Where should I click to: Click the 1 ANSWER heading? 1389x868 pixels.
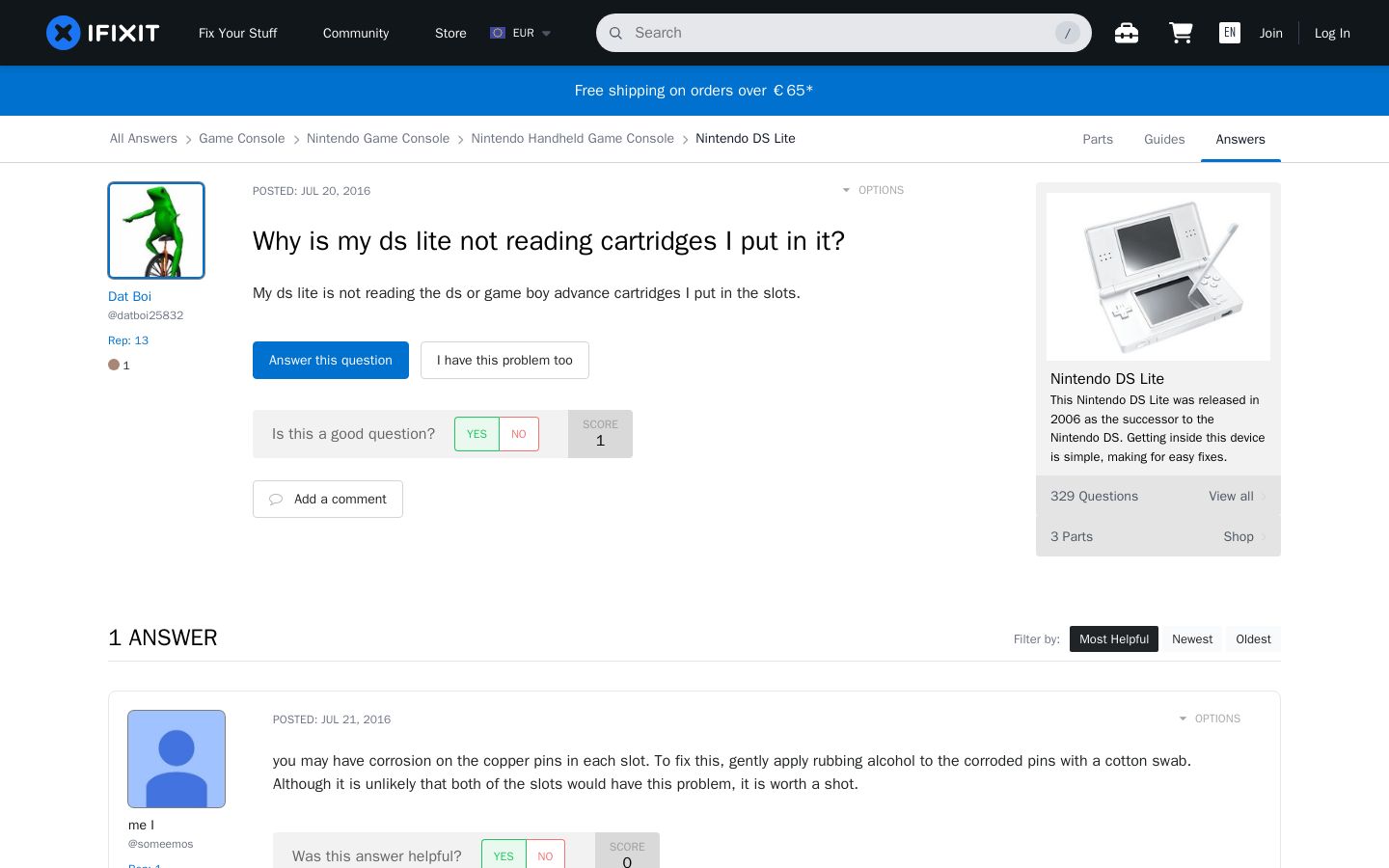(x=163, y=637)
